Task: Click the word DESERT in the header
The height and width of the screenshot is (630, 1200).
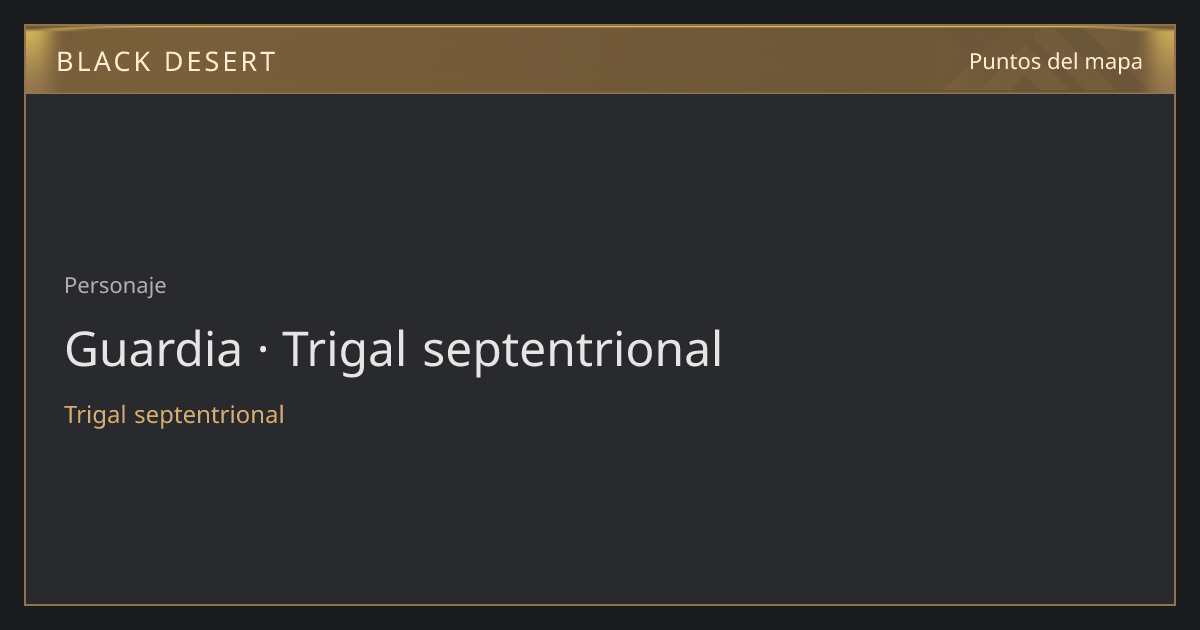Action: click(x=220, y=62)
